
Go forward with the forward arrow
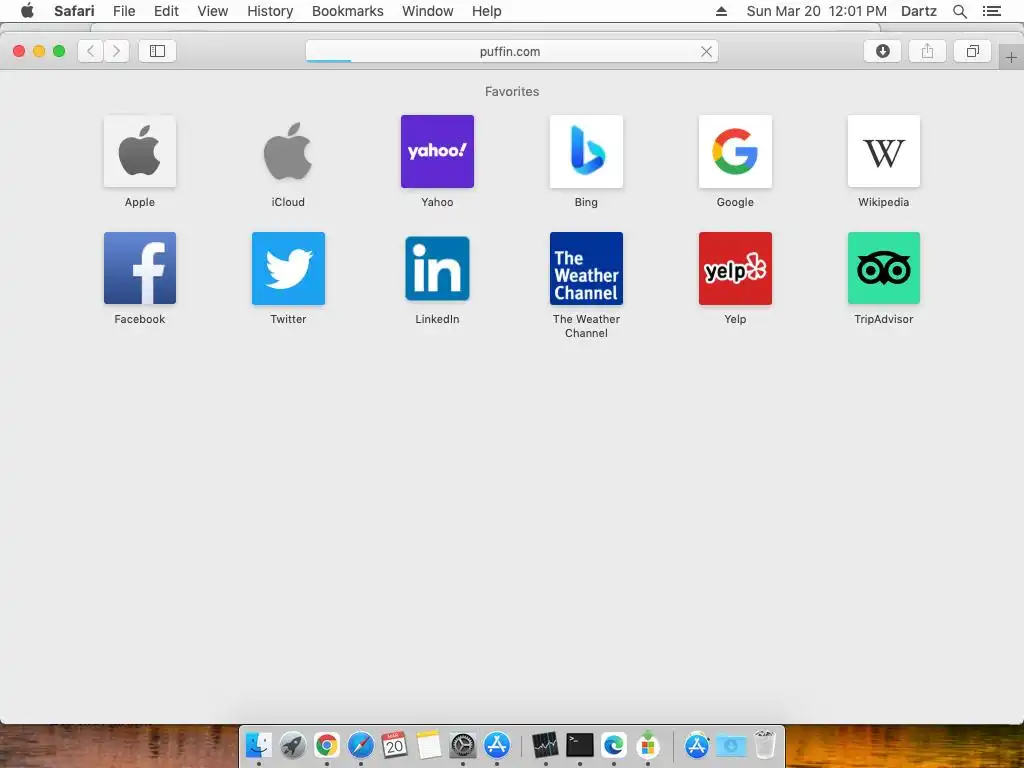[x=116, y=51]
